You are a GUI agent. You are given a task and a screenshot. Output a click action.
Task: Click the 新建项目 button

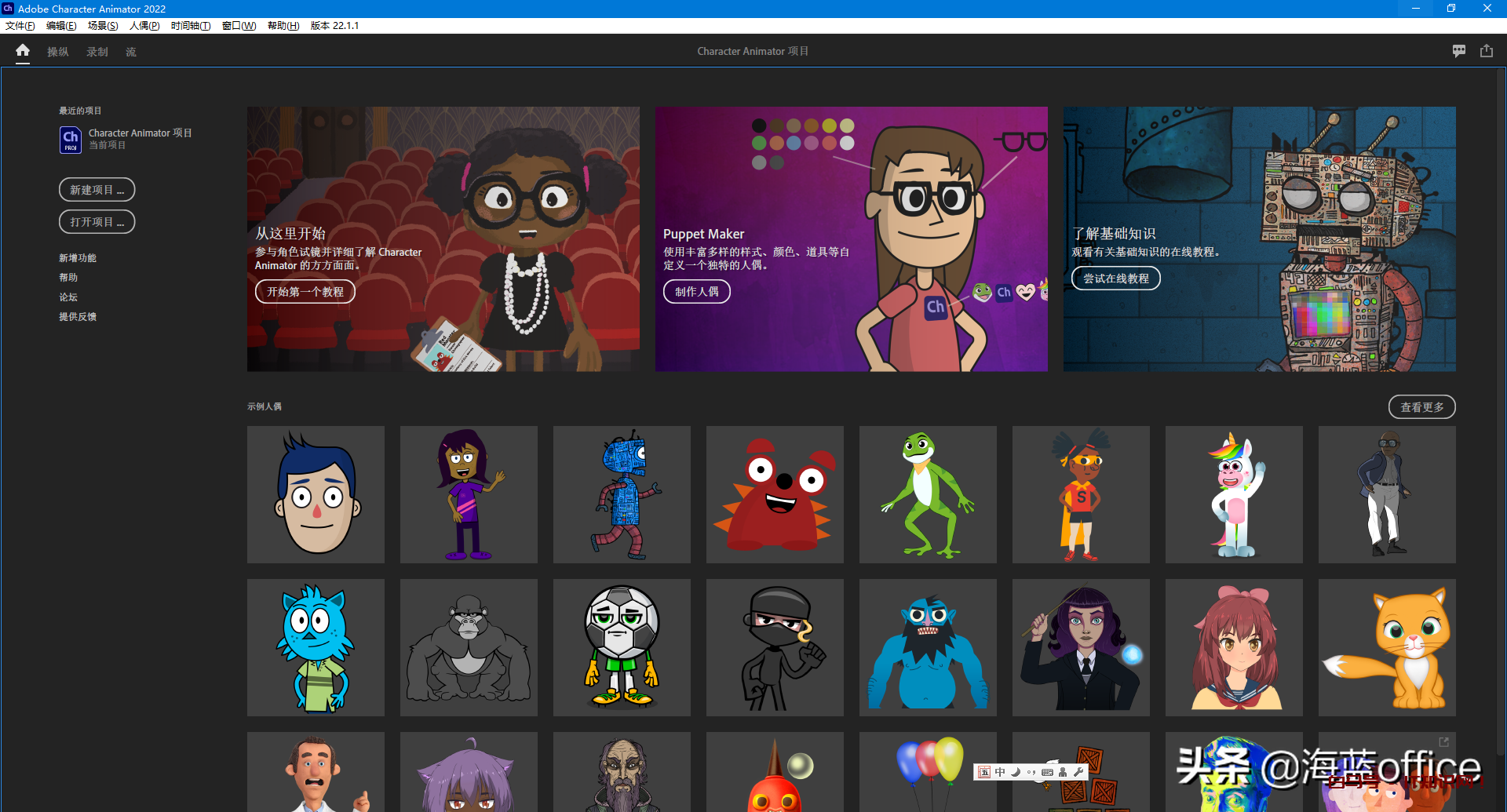[x=97, y=190]
